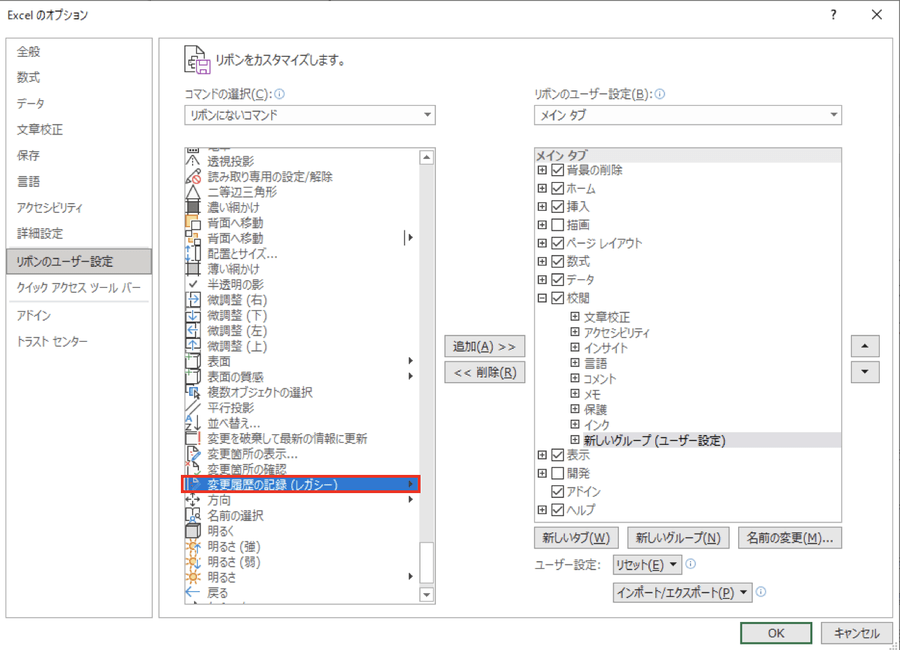The width and height of the screenshot is (900, 650).
Task: Select the 薄い網かけ command icon
Action: tap(193, 269)
